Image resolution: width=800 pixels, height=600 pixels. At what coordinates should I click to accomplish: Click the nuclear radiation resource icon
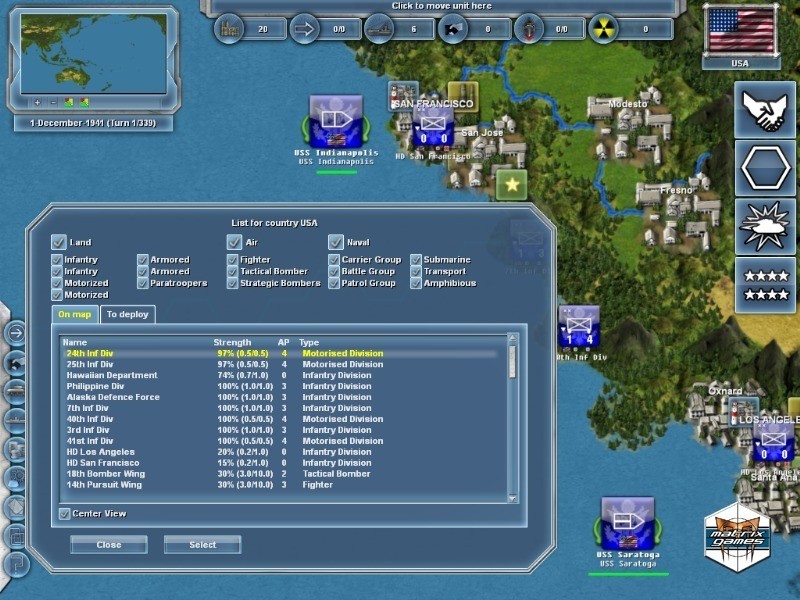point(604,29)
